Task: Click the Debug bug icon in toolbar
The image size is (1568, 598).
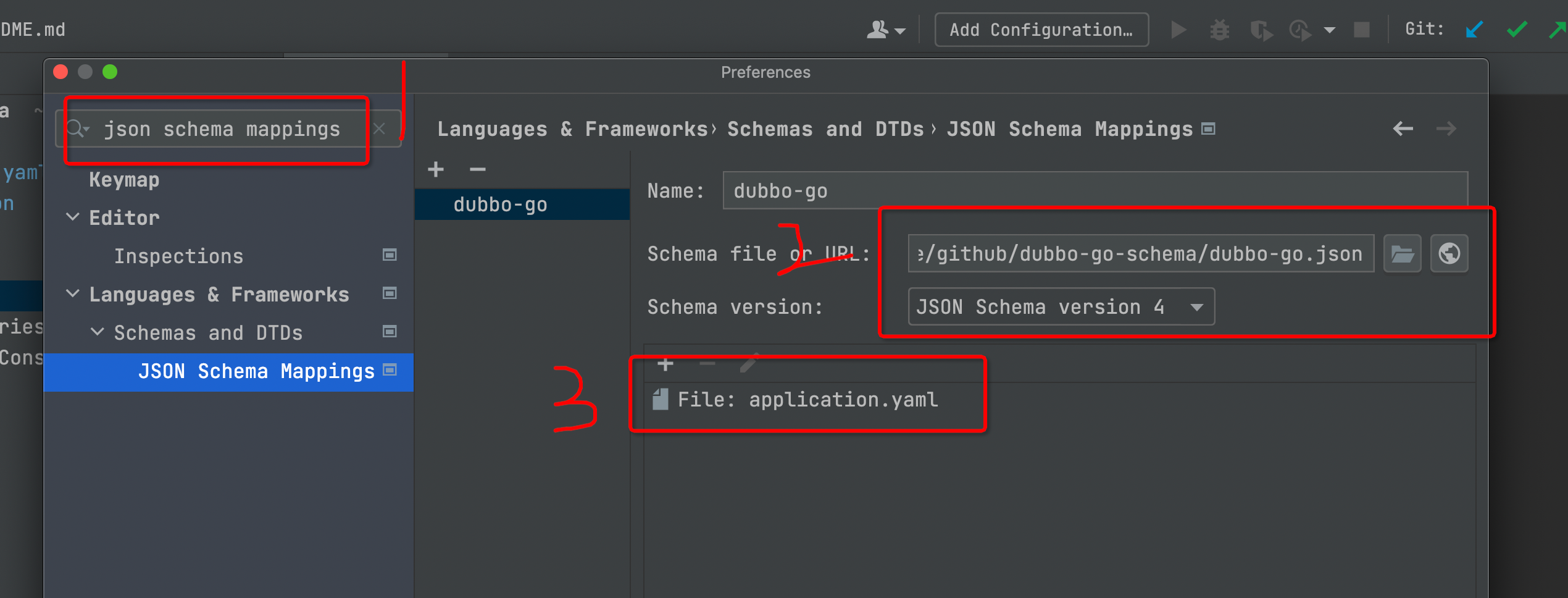Action: click(x=1220, y=30)
